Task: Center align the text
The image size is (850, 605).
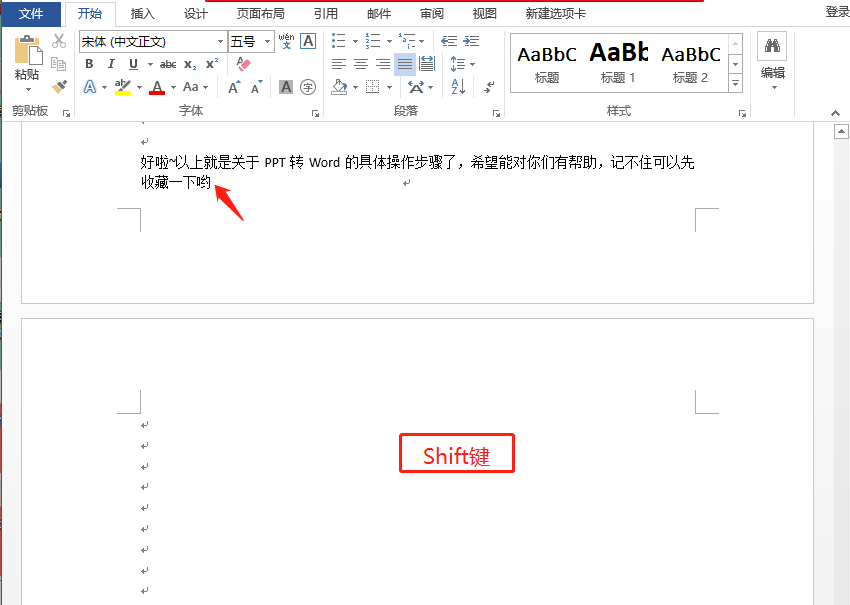Action: (361, 65)
